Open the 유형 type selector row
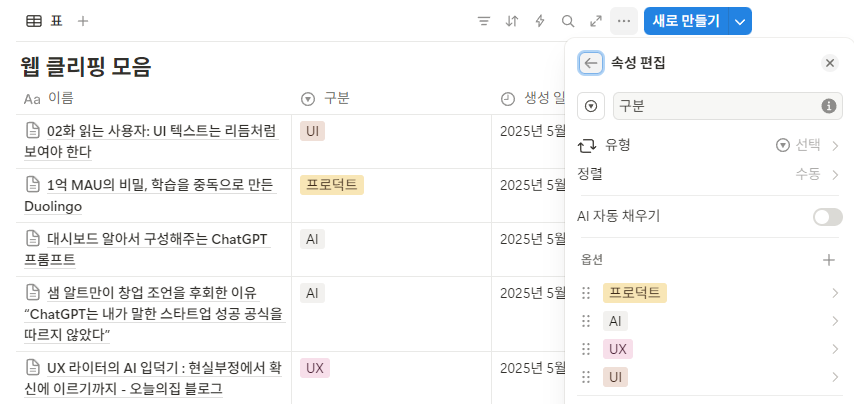 [710, 146]
